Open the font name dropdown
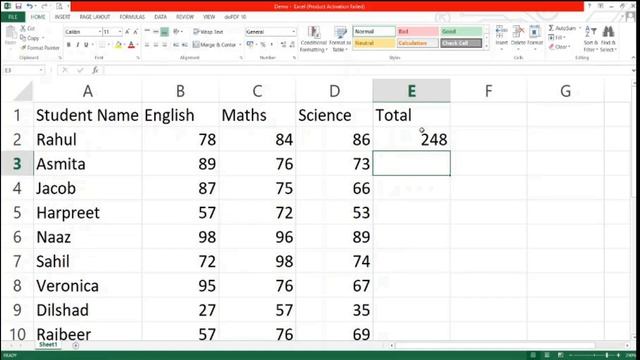This screenshot has height=360, width=640. click(99, 32)
